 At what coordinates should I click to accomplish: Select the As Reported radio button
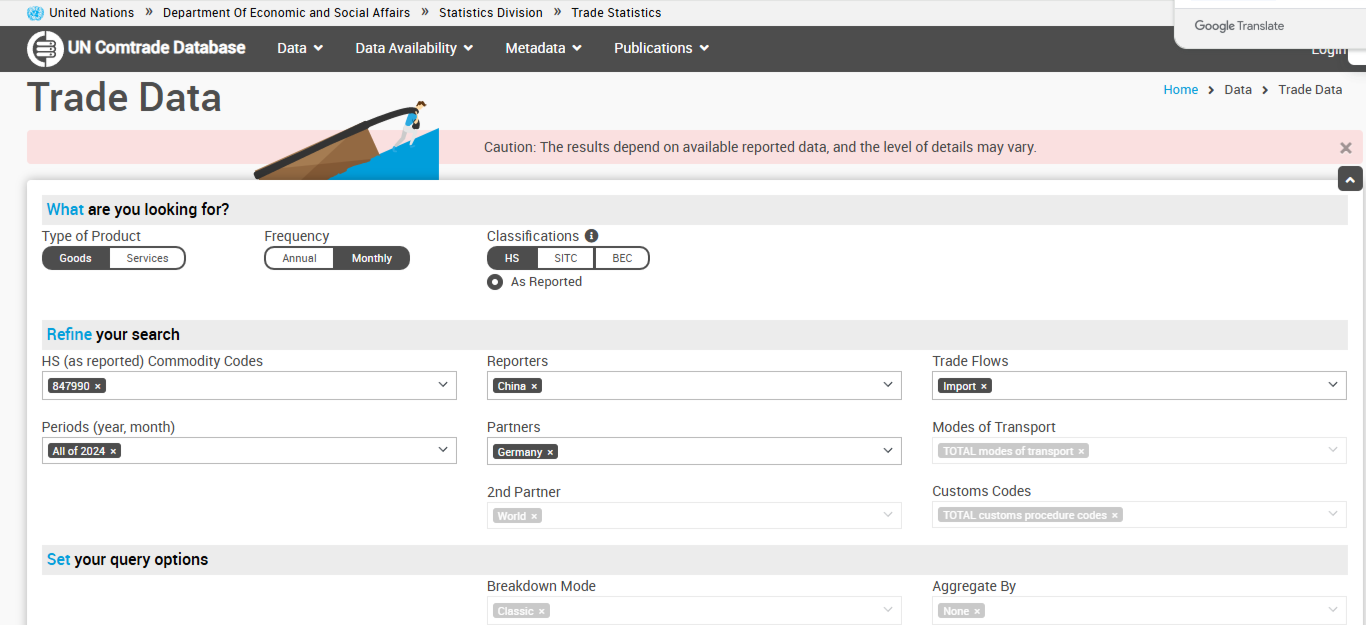coord(495,282)
